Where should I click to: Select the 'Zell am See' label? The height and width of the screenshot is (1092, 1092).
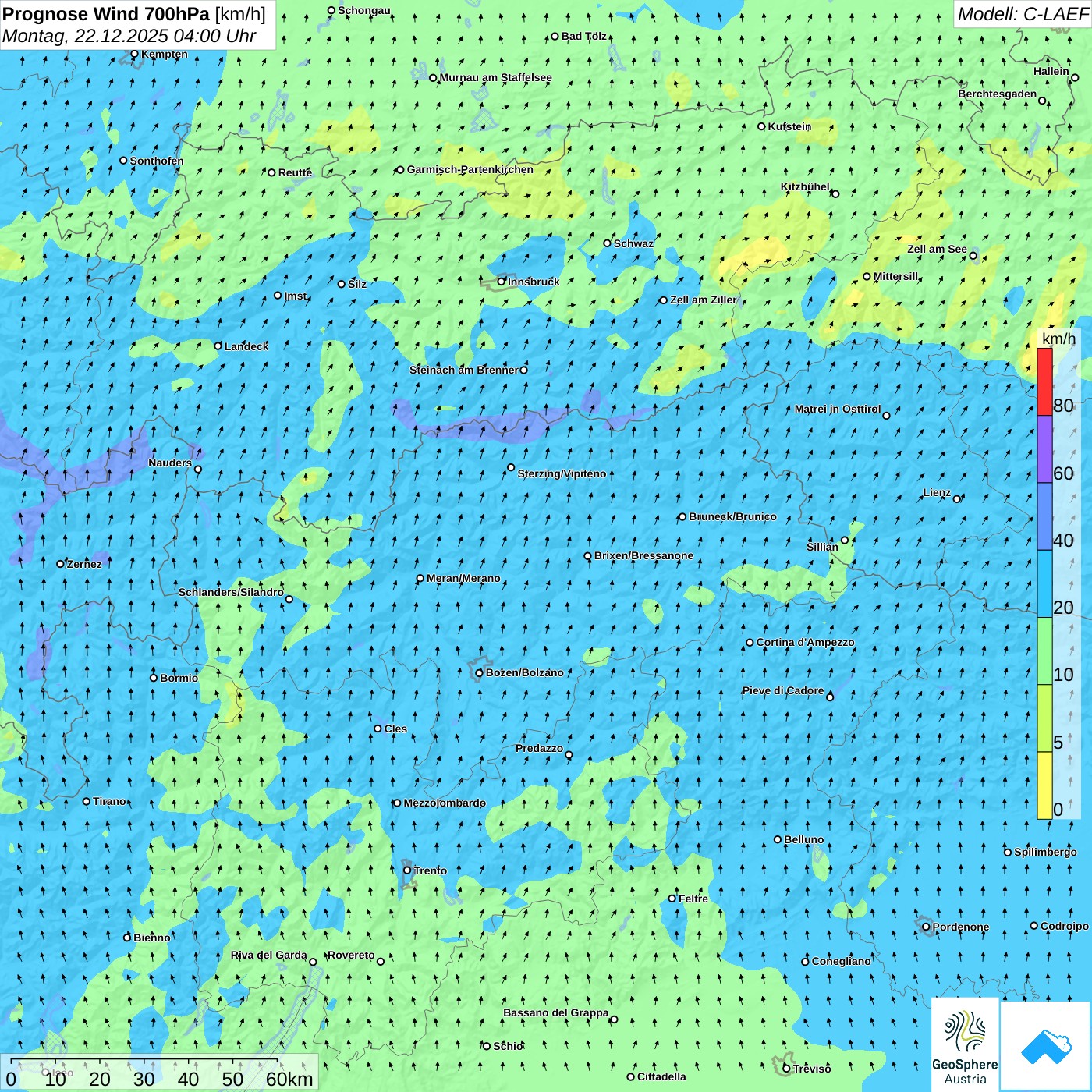[x=937, y=249]
